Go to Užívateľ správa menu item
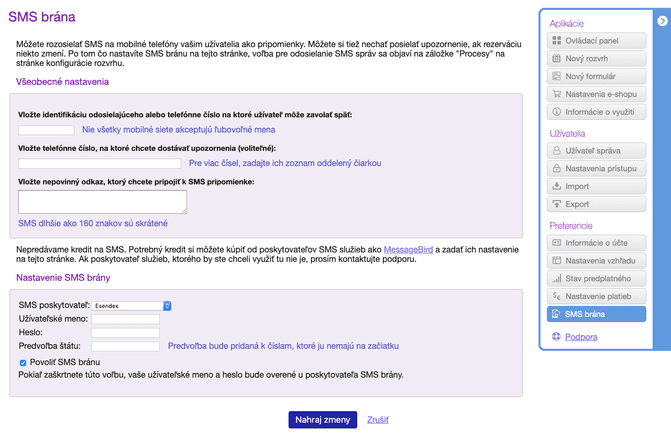671x435 pixels. [x=596, y=151]
